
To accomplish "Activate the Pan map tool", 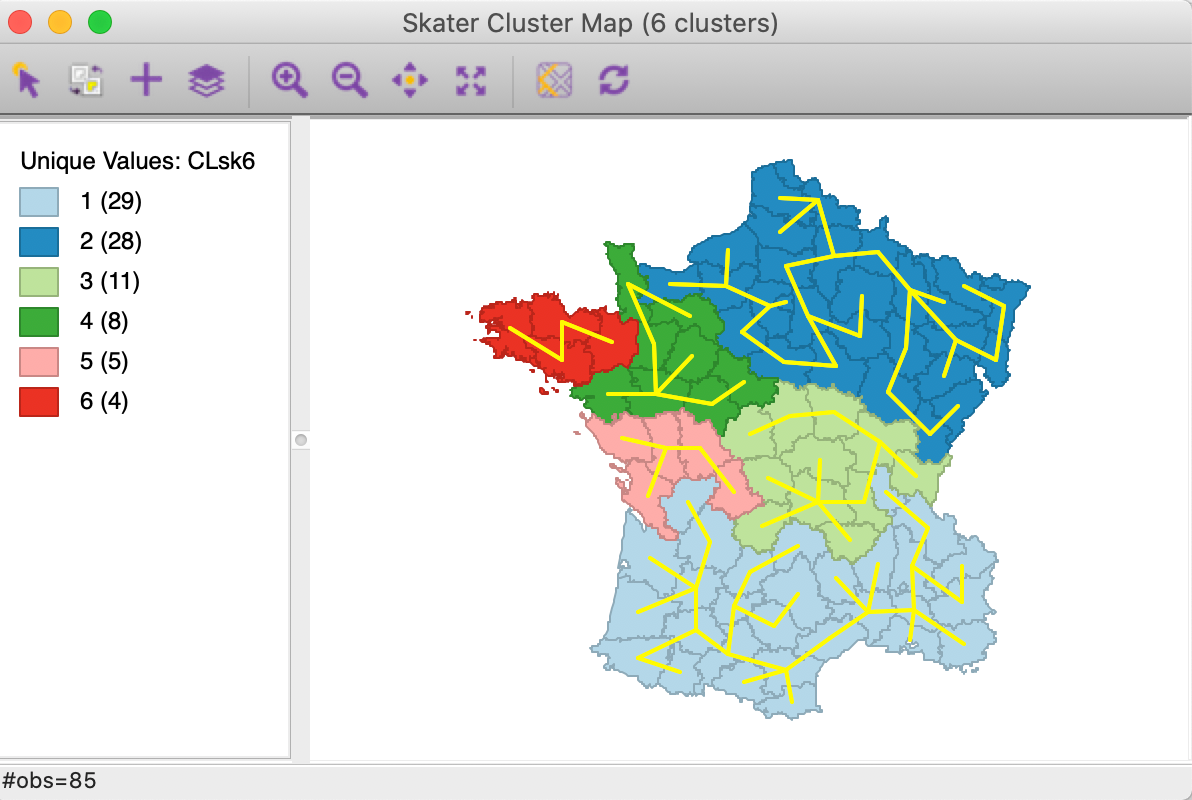I will pyautogui.click(x=410, y=80).
